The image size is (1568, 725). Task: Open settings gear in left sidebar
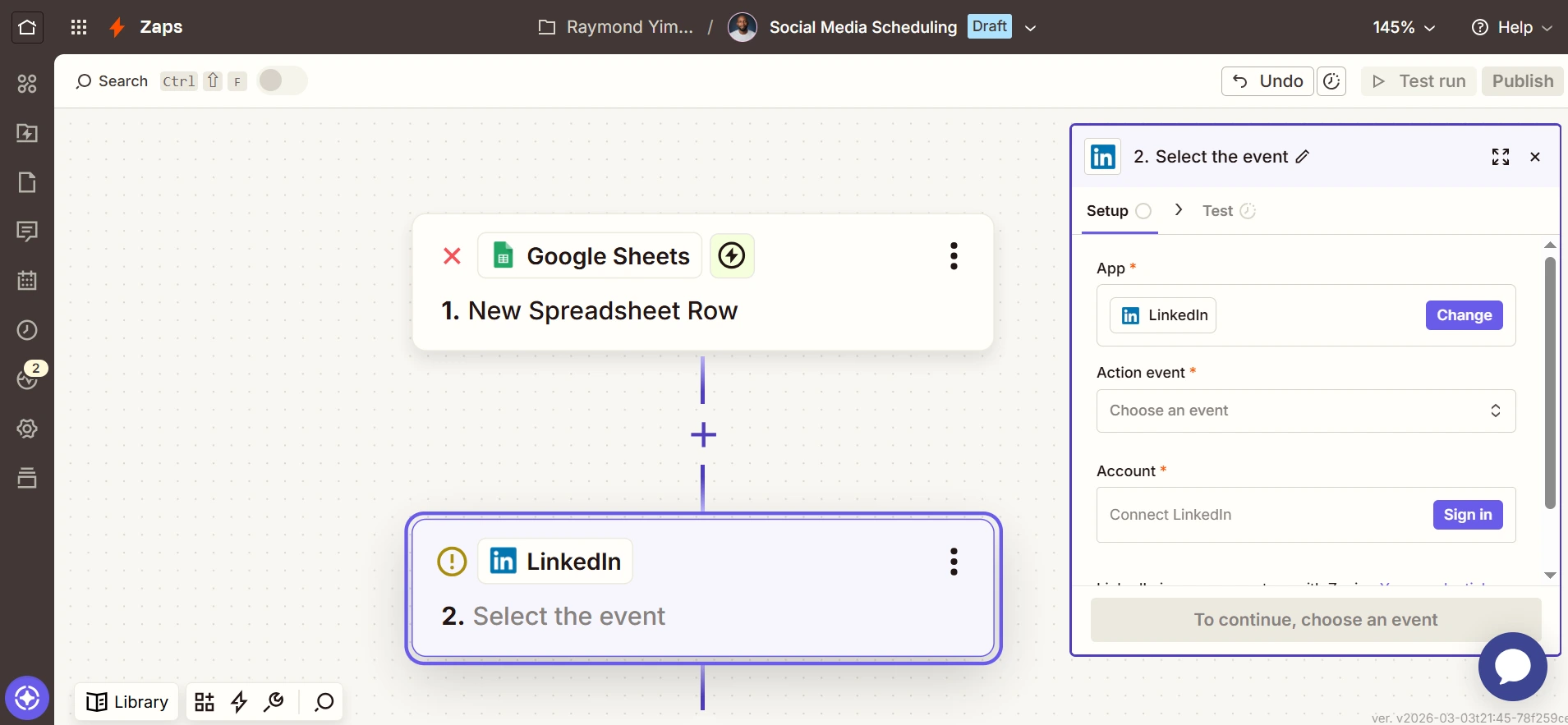click(27, 429)
